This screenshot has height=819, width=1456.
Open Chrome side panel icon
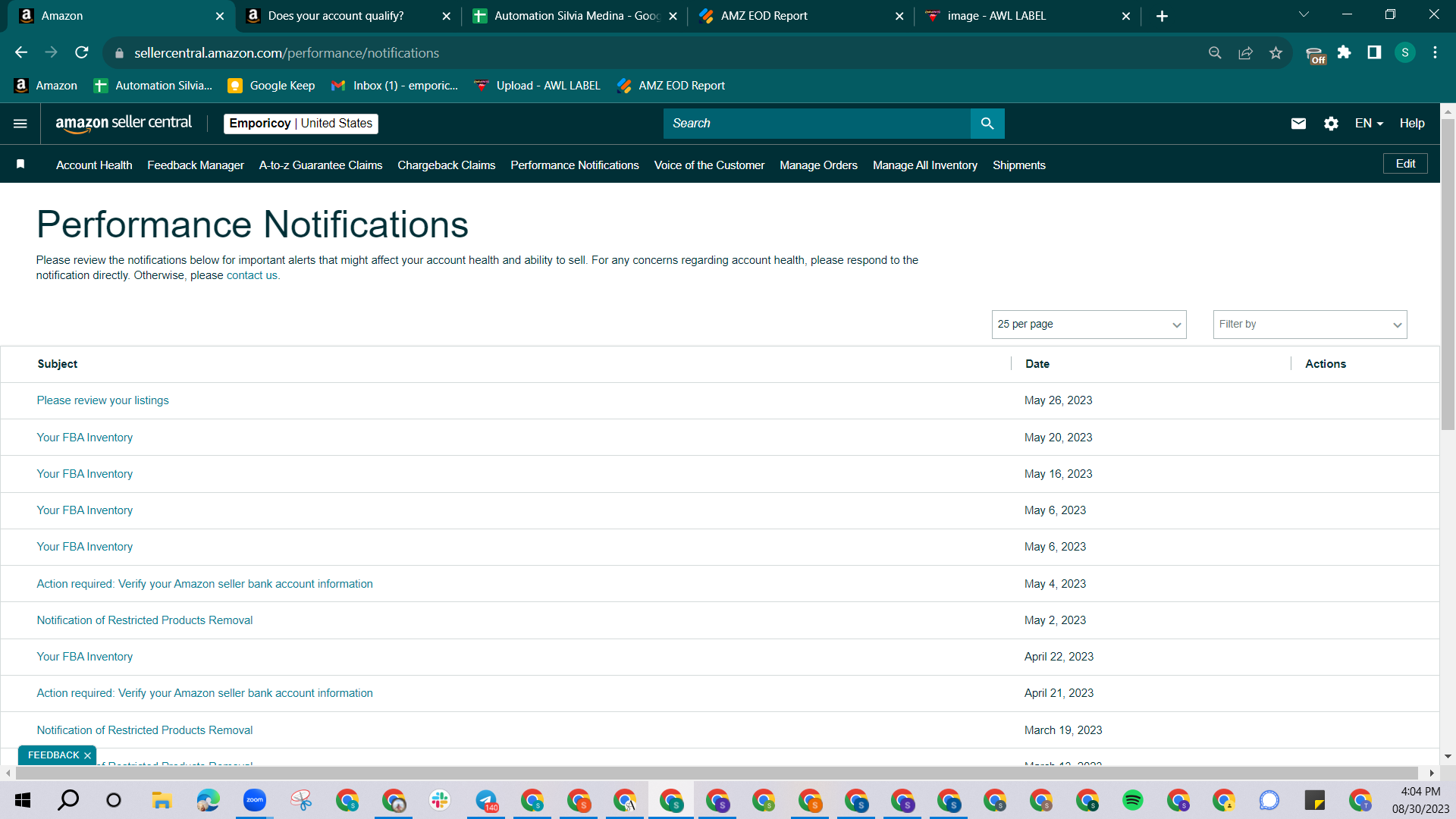(1374, 52)
